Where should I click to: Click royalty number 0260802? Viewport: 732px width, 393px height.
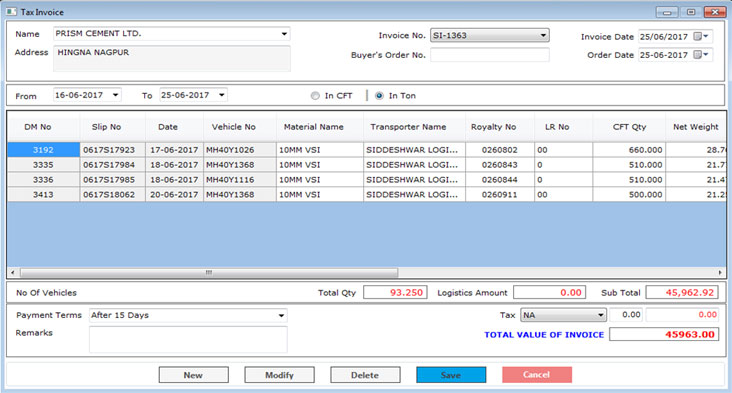click(500, 150)
